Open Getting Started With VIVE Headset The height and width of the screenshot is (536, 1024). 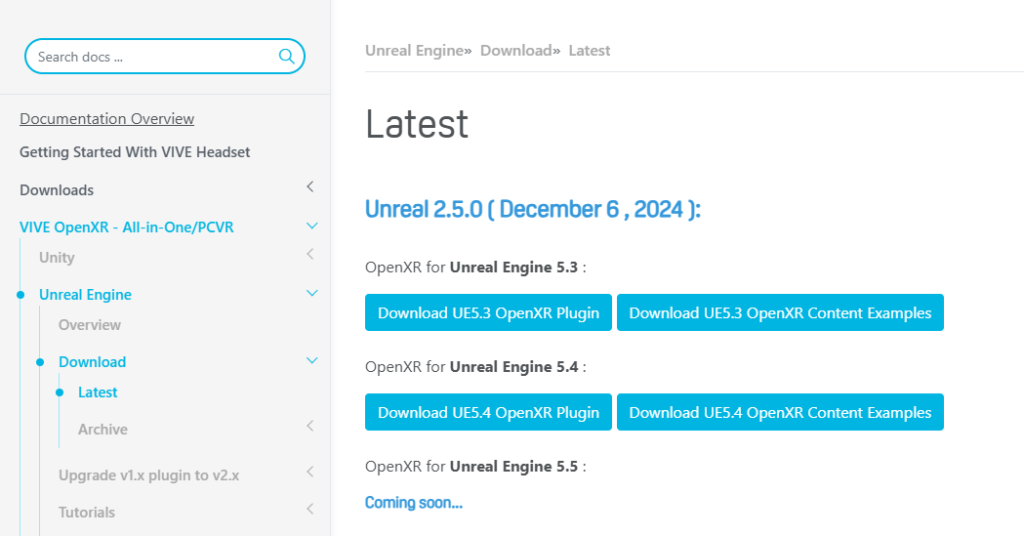135,152
